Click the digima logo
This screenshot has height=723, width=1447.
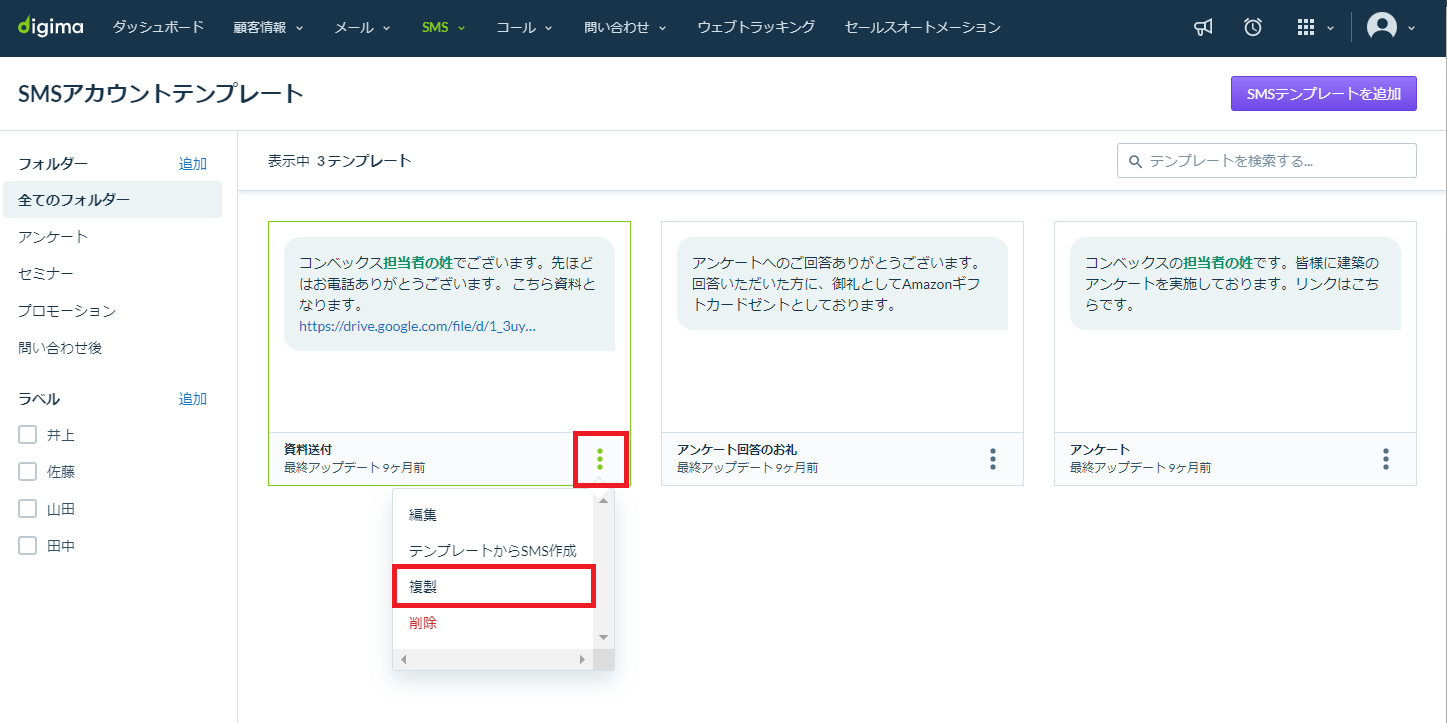pyautogui.click(x=50, y=27)
